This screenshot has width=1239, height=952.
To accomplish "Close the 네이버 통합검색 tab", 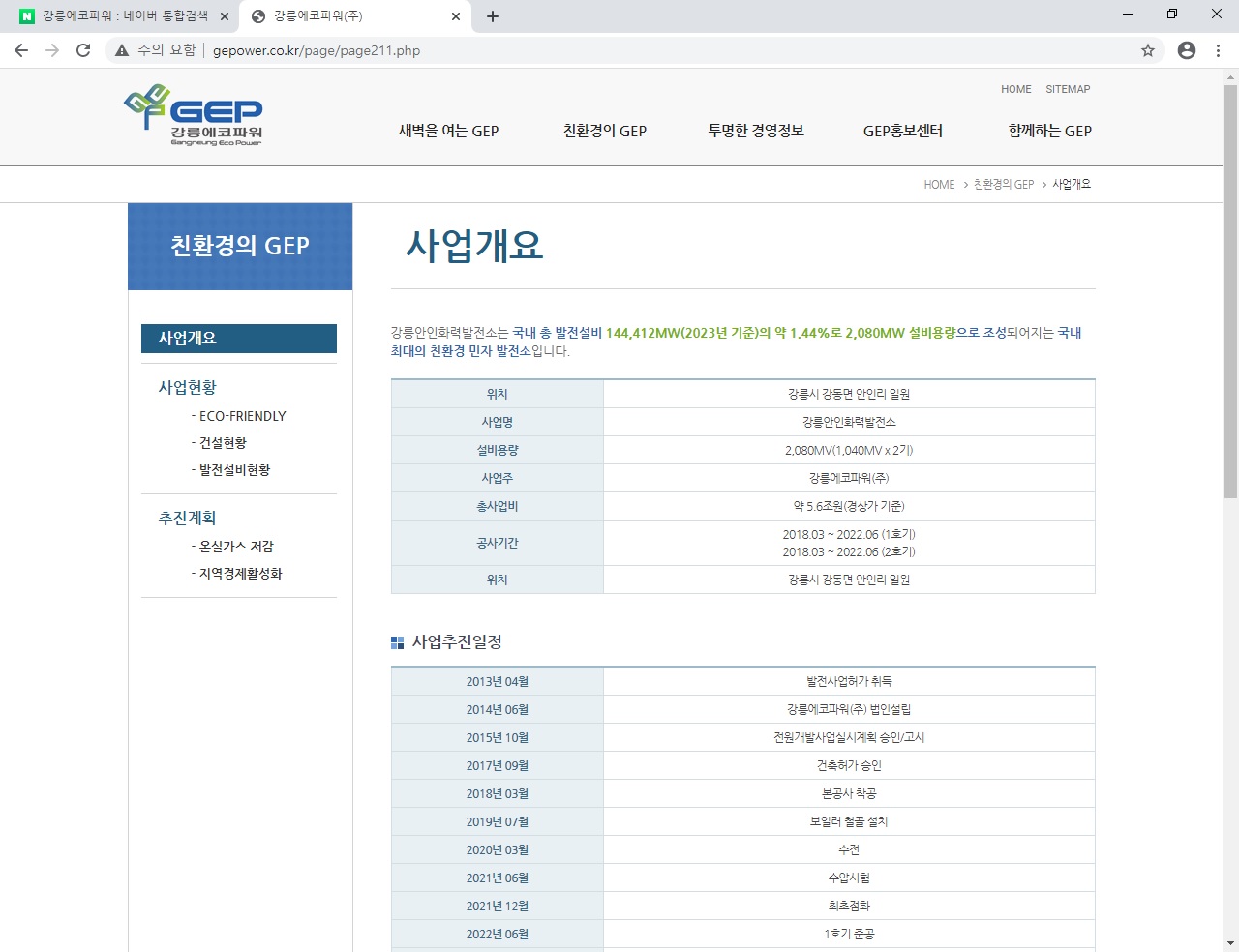I will click(224, 16).
